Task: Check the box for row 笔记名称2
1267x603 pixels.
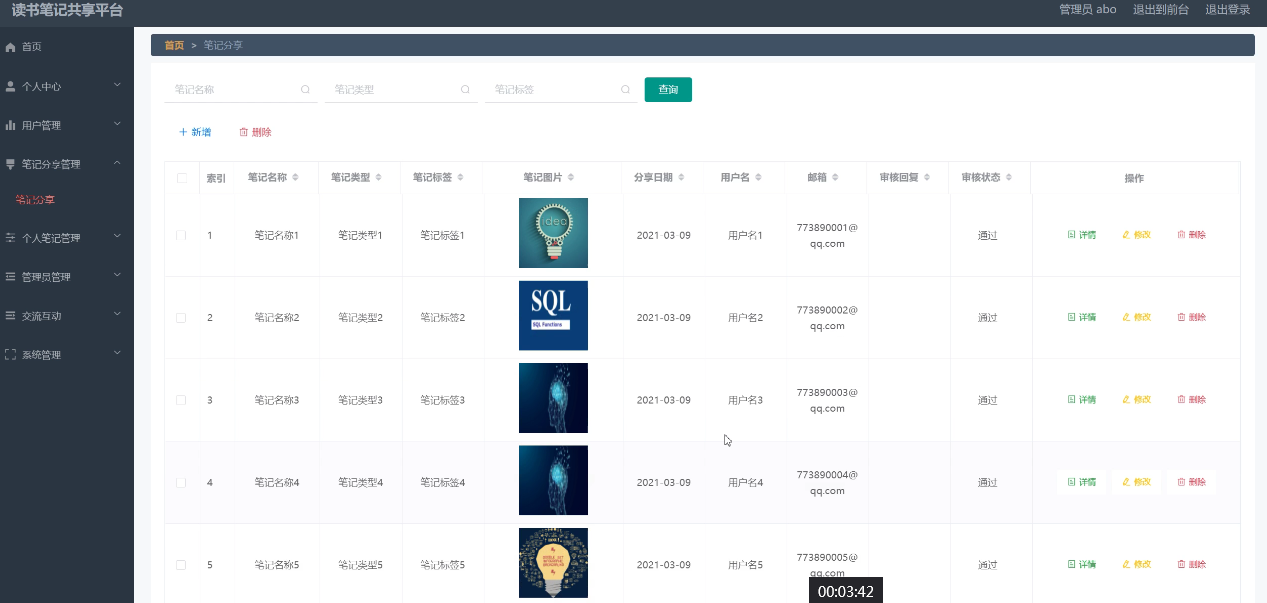Action: tap(181, 317)
